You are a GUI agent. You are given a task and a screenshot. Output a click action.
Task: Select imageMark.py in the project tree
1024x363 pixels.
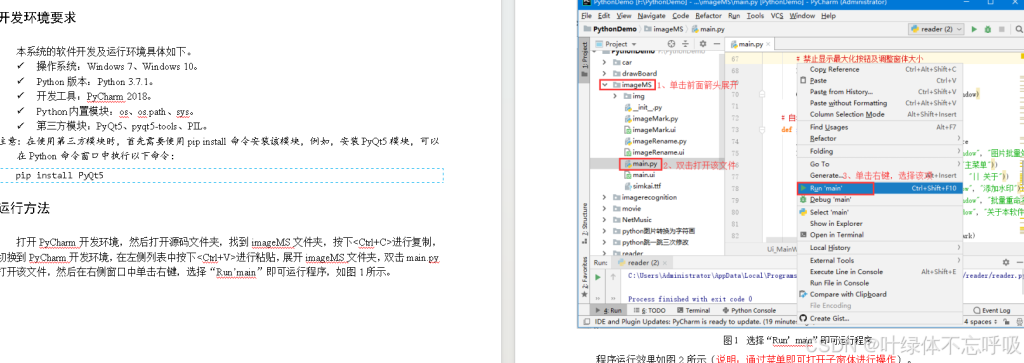pyautogui.click(x=650, y=118)
